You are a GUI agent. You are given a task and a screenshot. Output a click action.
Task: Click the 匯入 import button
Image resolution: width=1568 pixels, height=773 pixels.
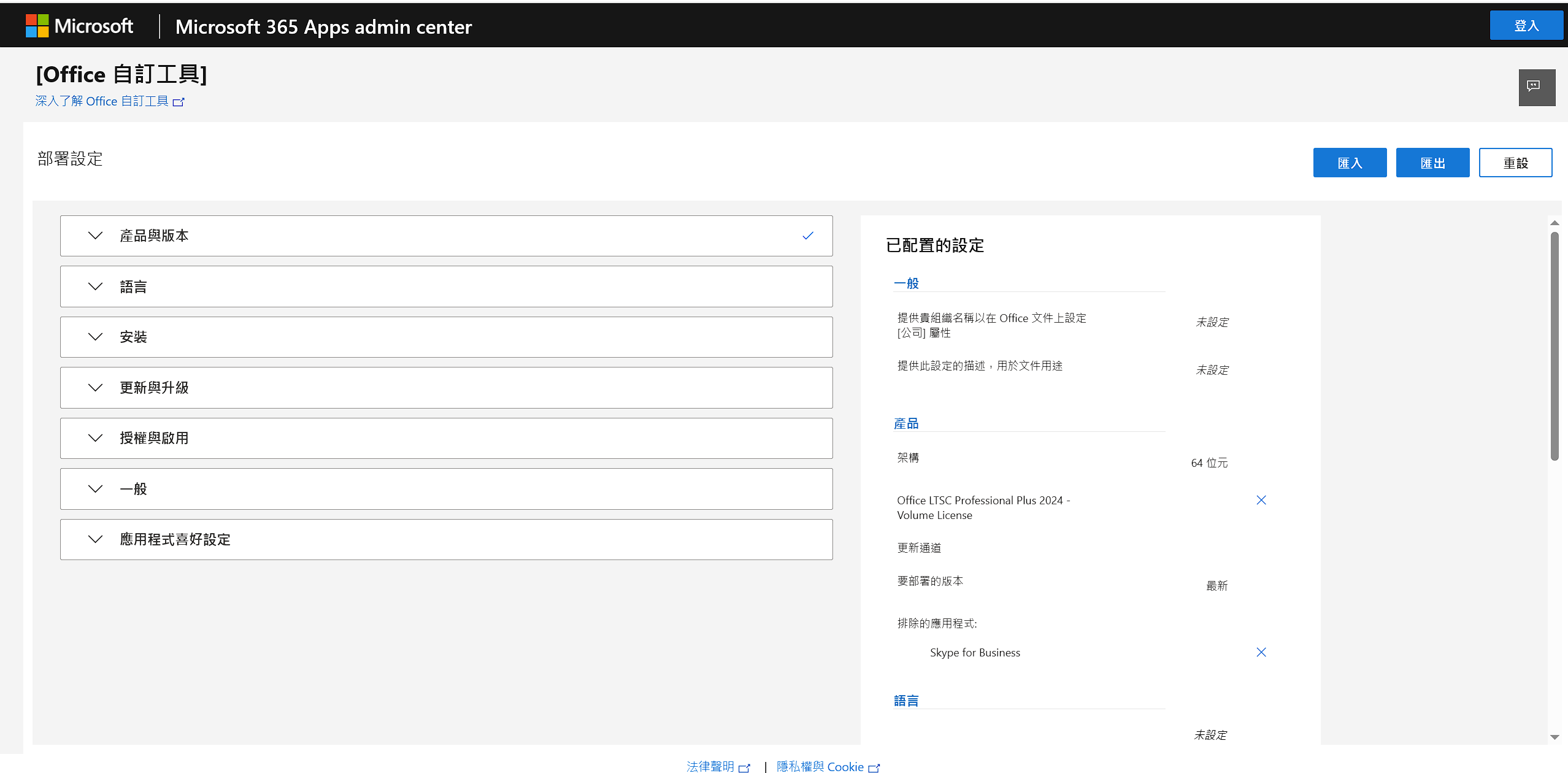coord(1350,163)
